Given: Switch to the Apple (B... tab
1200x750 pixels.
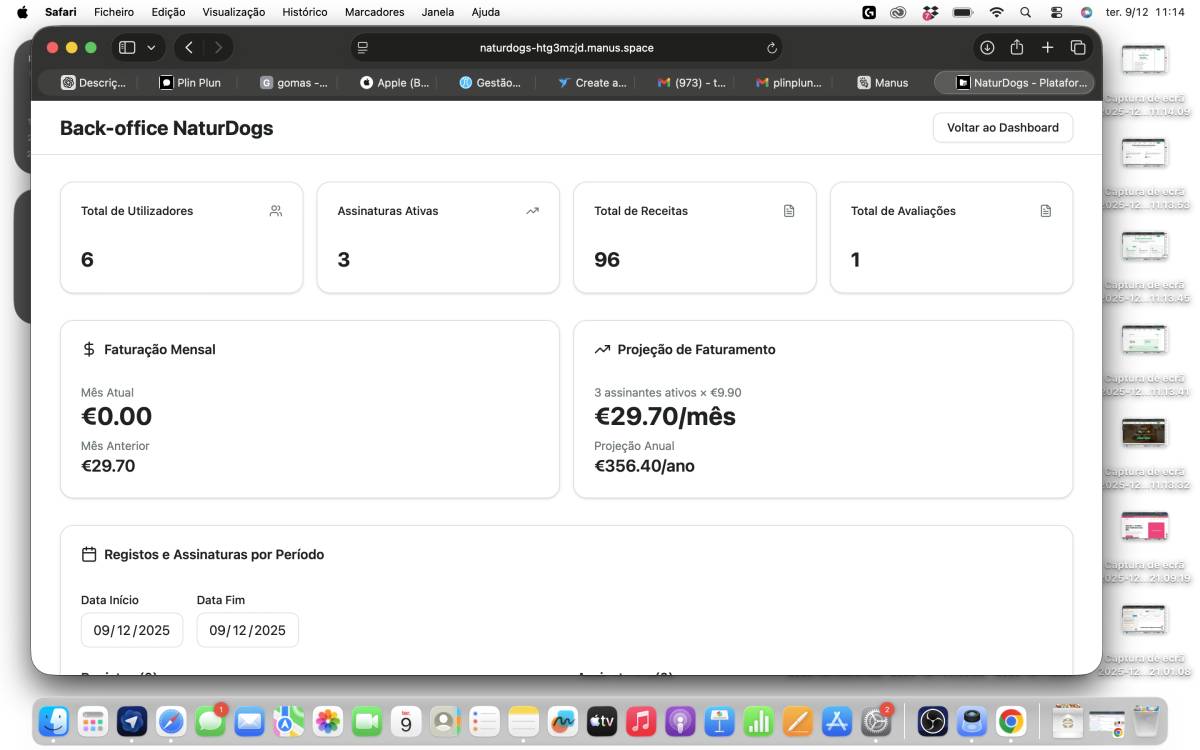Looking at the screenshot, I should click(x=394, y=83).
